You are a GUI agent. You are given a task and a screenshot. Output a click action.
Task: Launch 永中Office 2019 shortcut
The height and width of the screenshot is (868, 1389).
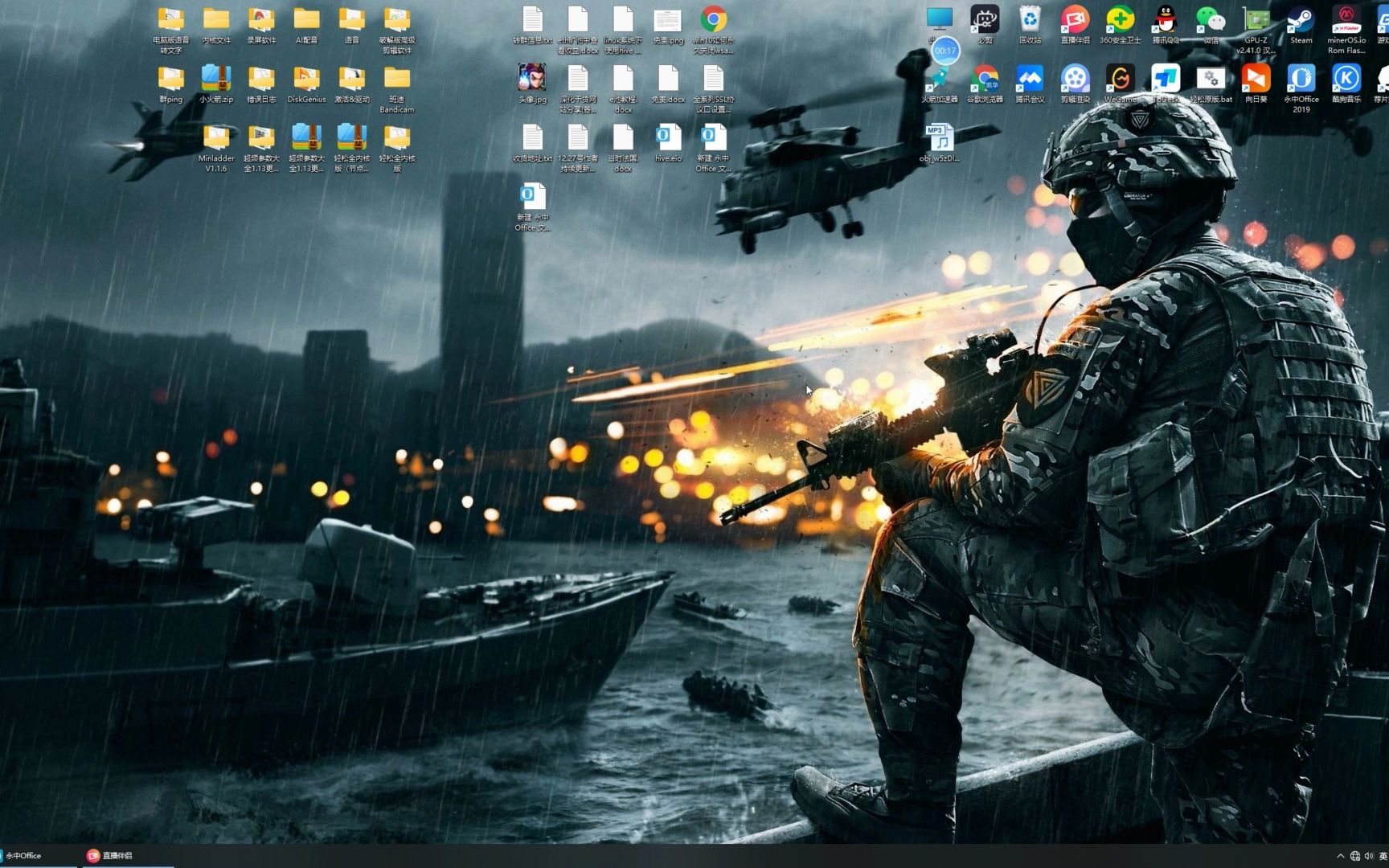tap(1301, 88)
